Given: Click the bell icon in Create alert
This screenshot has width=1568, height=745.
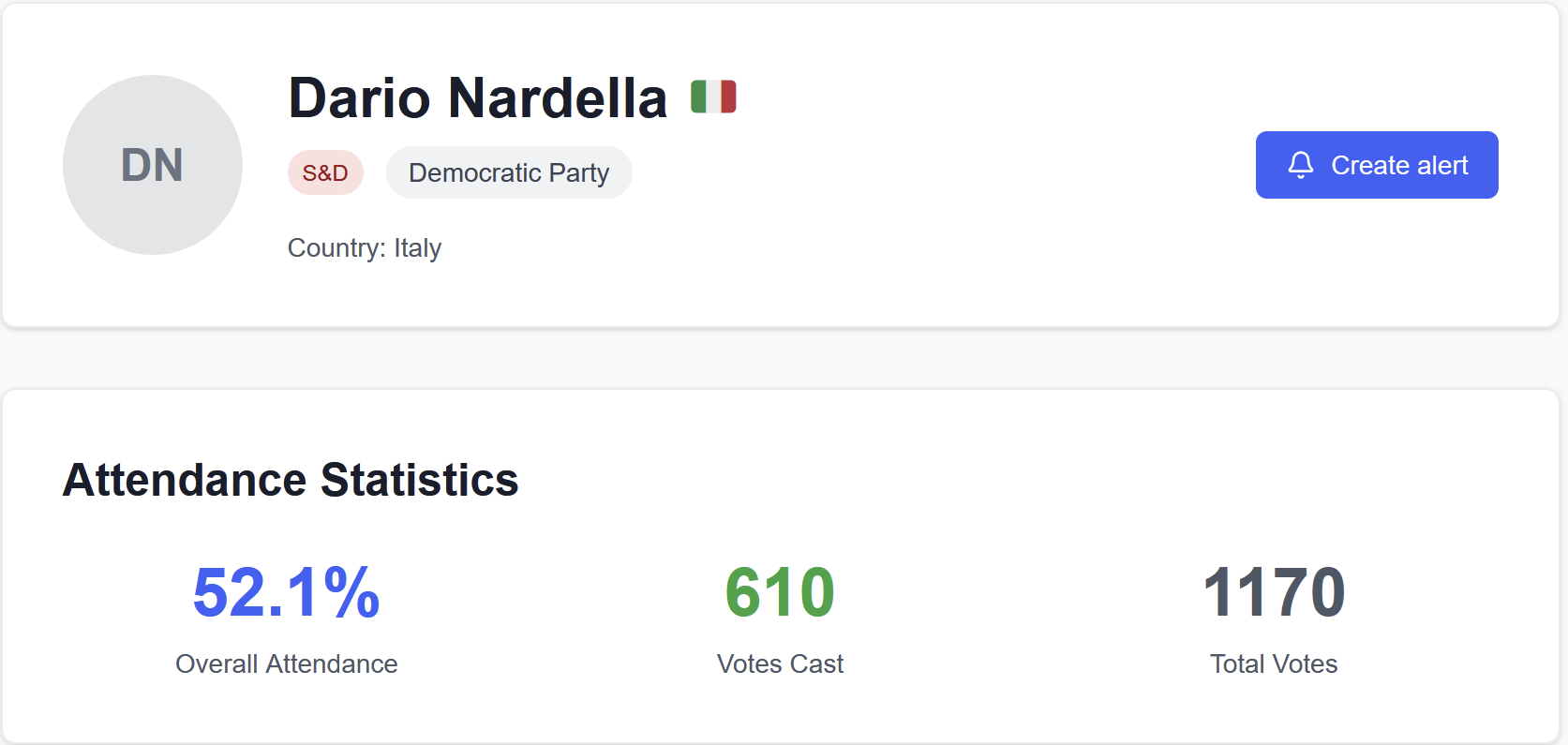Looking at the screenshot, I should tap(1300, 165).
